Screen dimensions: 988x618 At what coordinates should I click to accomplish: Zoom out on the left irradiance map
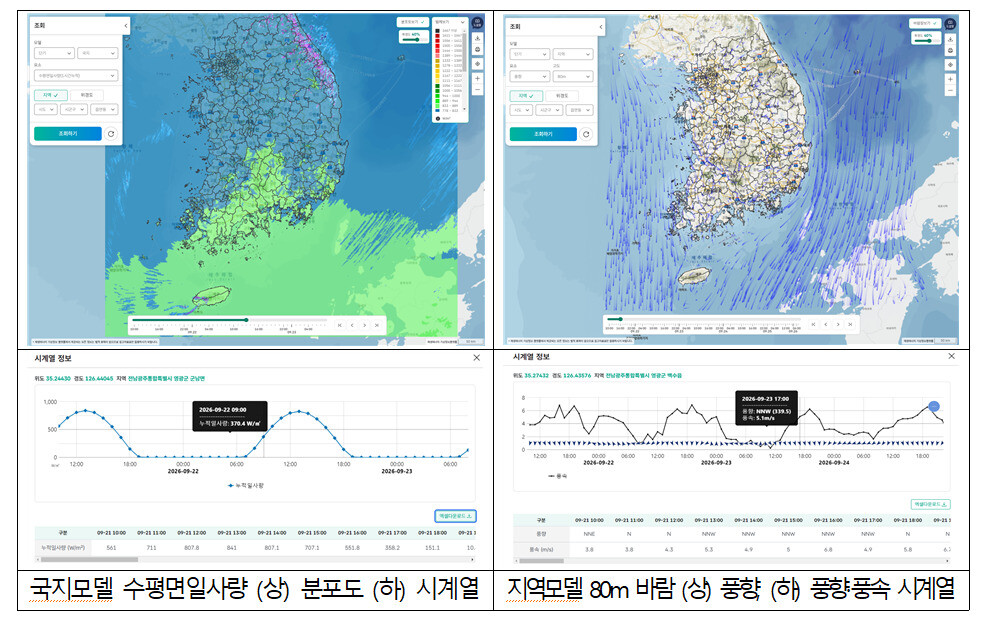click(478, 91)
